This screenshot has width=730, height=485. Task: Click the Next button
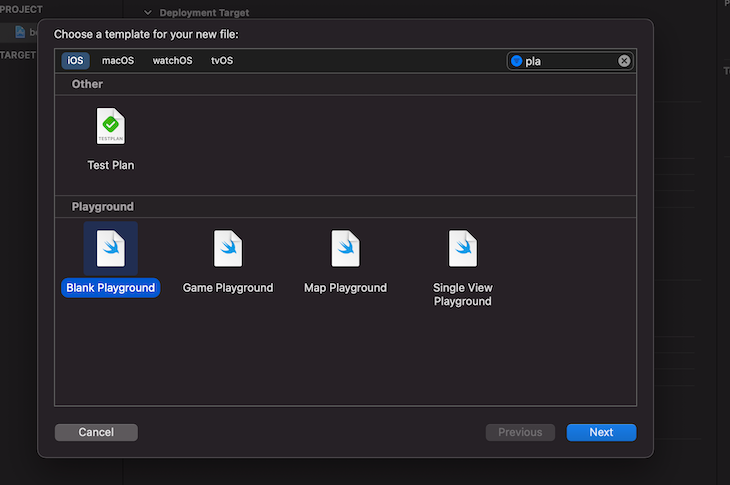pos(601,432)
